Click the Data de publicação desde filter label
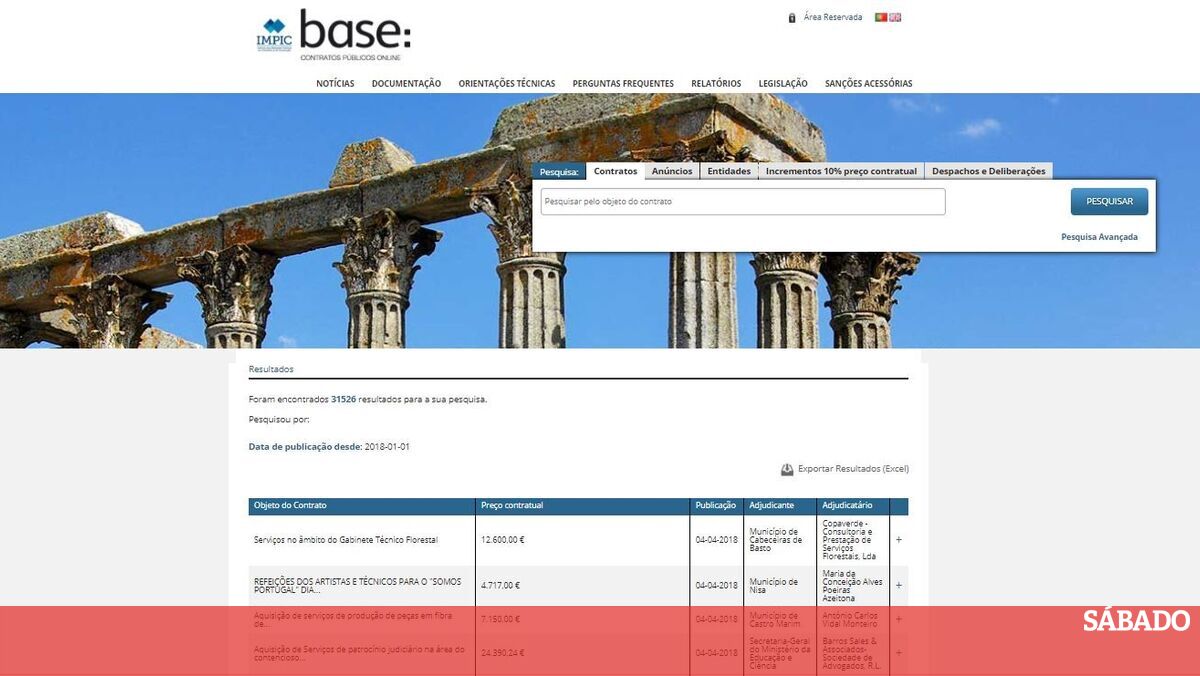The height and width of the screenshot is (676, 1200). [x=305, y=447]
